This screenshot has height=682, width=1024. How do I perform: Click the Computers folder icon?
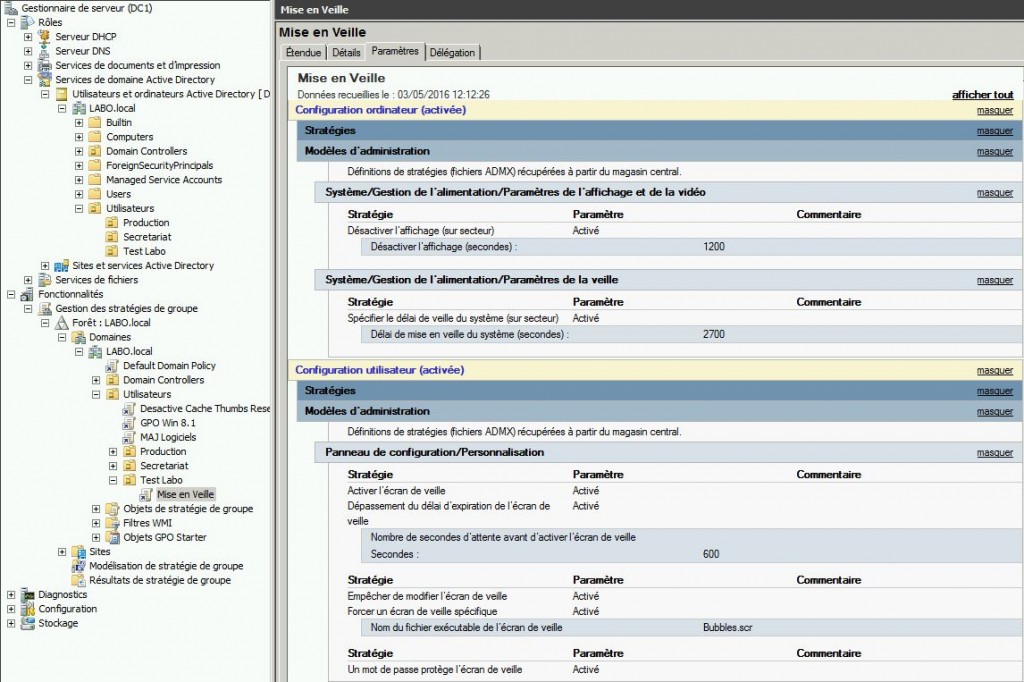(x=95, y=137)
